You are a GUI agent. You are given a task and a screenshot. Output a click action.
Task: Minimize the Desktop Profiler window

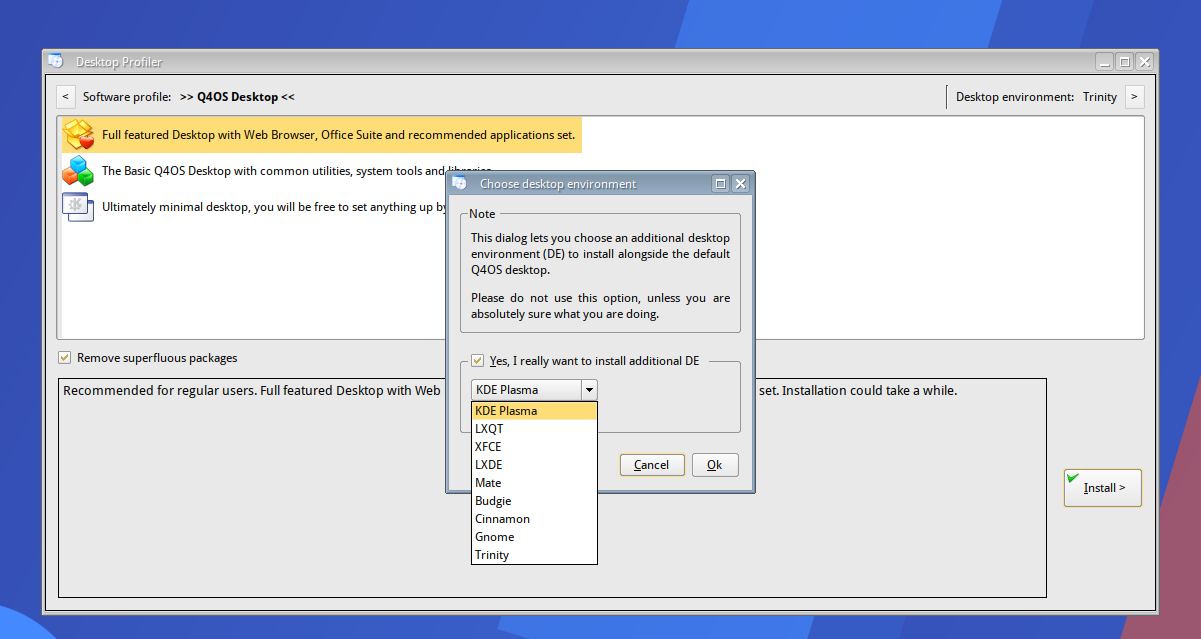(1104, 62)
